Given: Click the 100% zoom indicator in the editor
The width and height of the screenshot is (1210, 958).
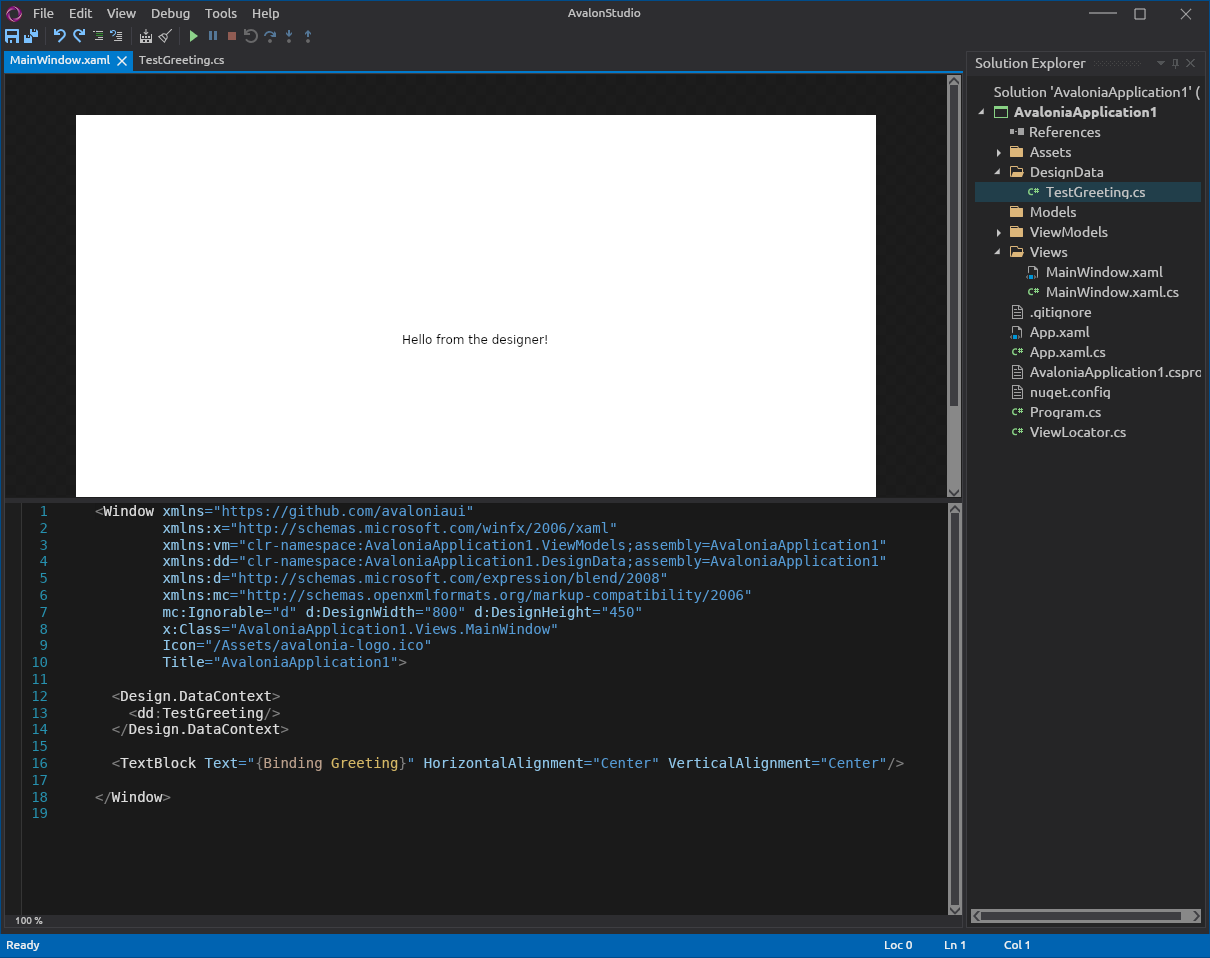Looking at the screenshot, I should coord(28,920).
